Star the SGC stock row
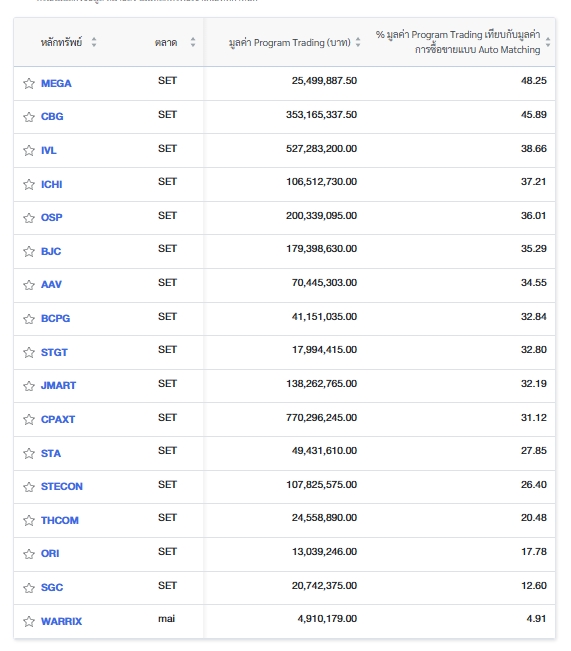The height and width of the screenshot is (651, 571). 29,588
